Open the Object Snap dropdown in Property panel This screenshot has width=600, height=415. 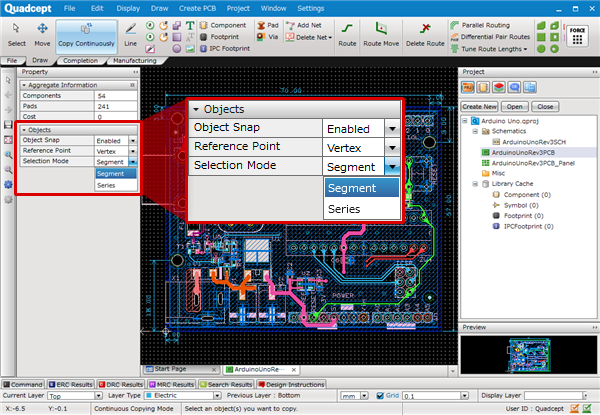pos(133,141)
